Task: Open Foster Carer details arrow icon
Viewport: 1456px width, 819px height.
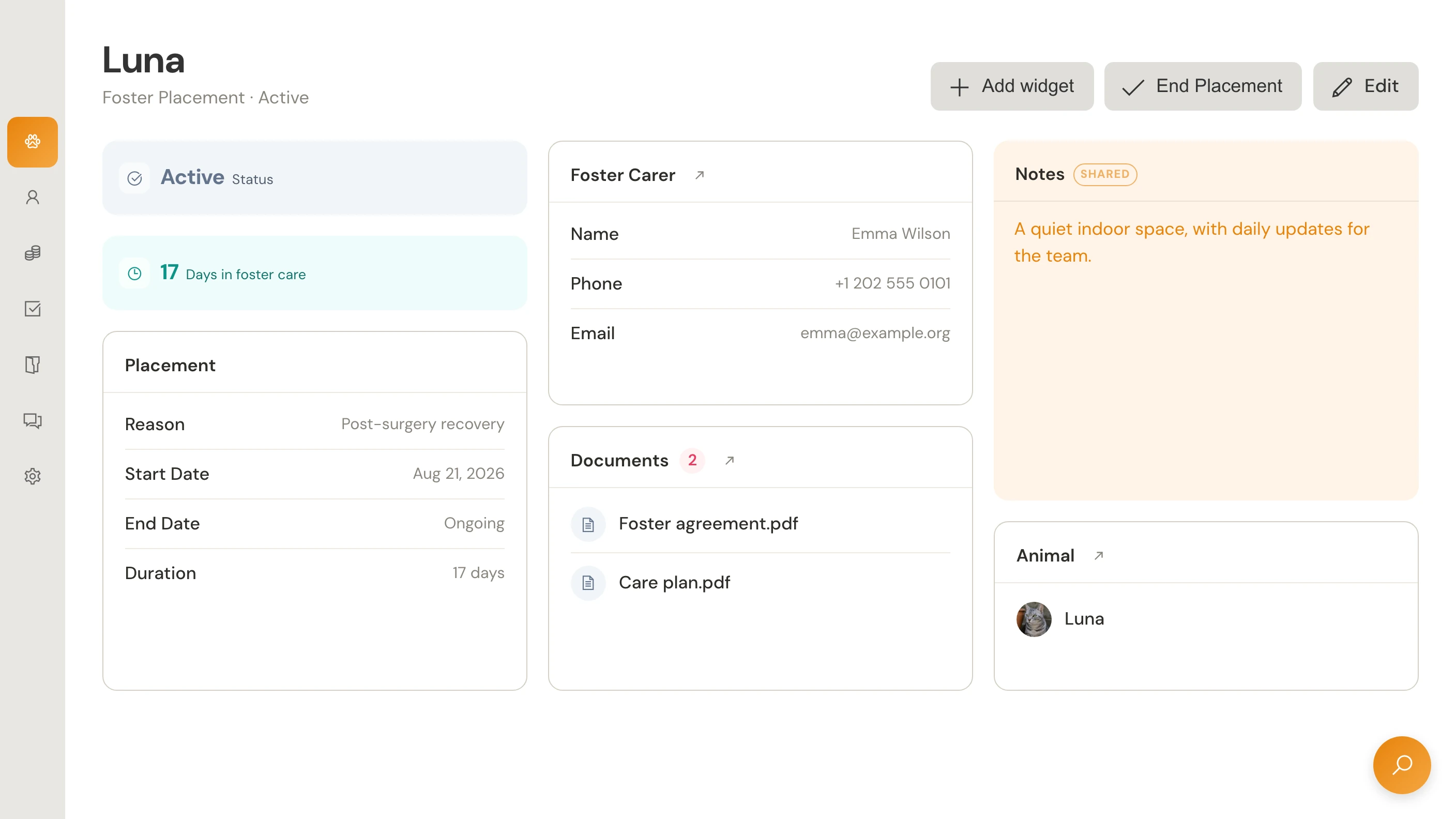Action: point(699,175)
